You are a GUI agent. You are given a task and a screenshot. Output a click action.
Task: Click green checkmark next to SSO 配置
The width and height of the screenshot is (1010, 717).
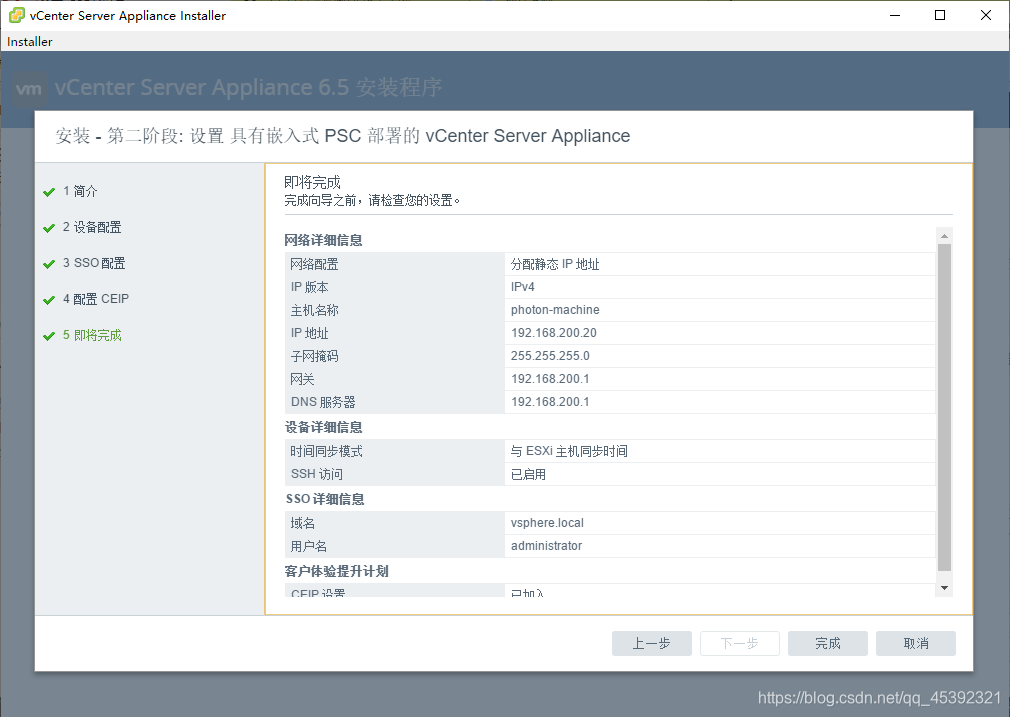pos(49,264)
